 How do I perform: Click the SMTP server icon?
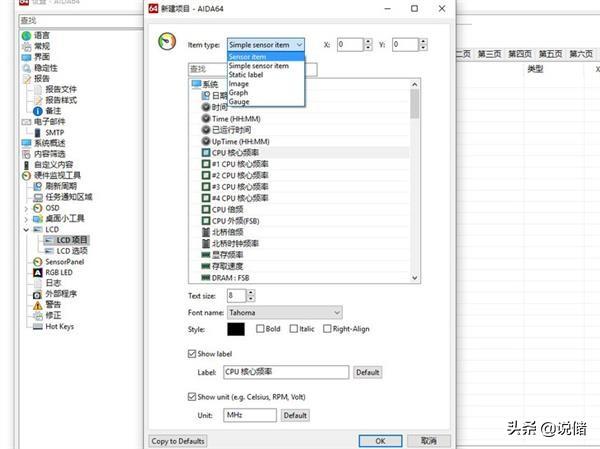(38, 132)
